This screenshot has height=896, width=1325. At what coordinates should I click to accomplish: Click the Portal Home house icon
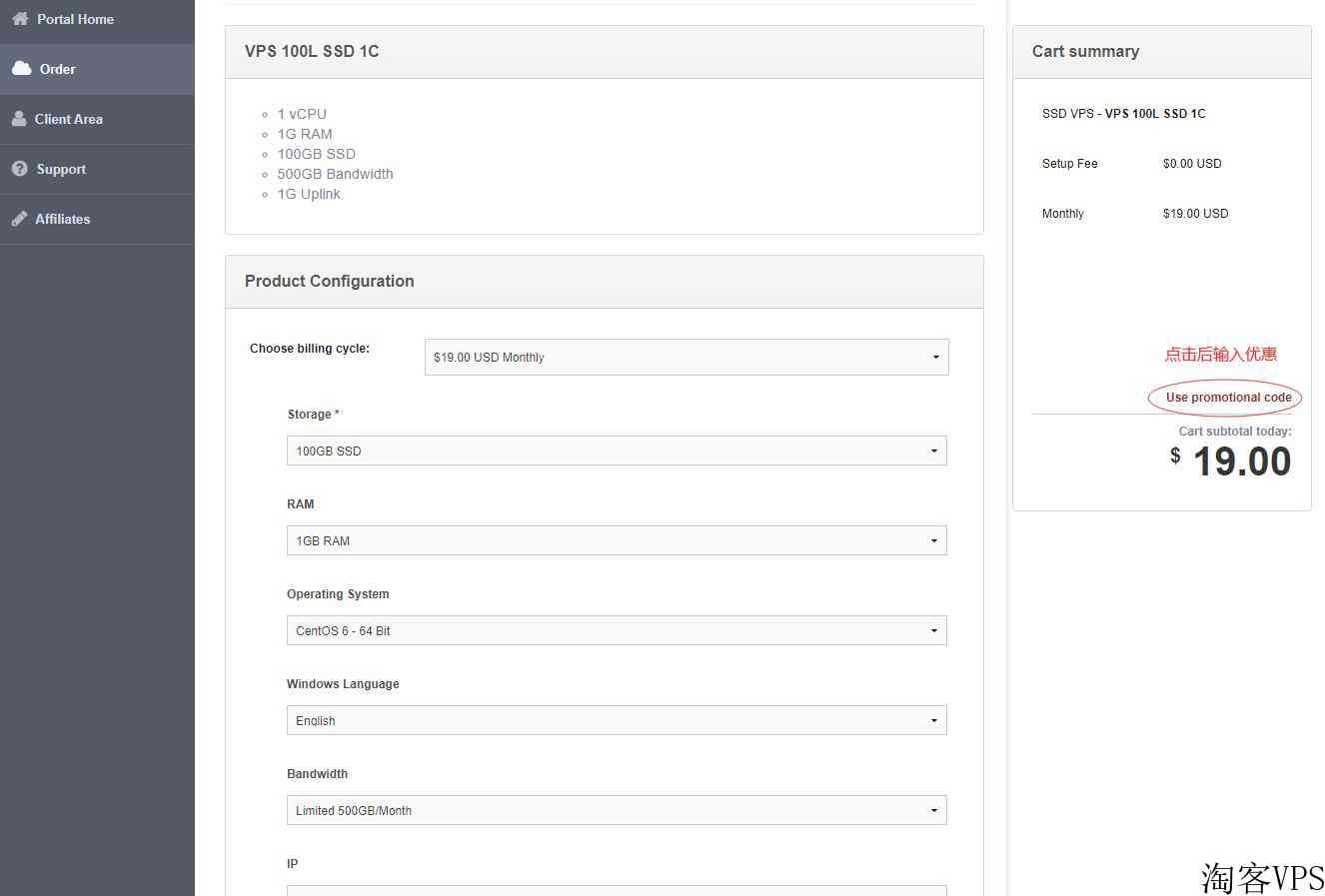[20, 19]
